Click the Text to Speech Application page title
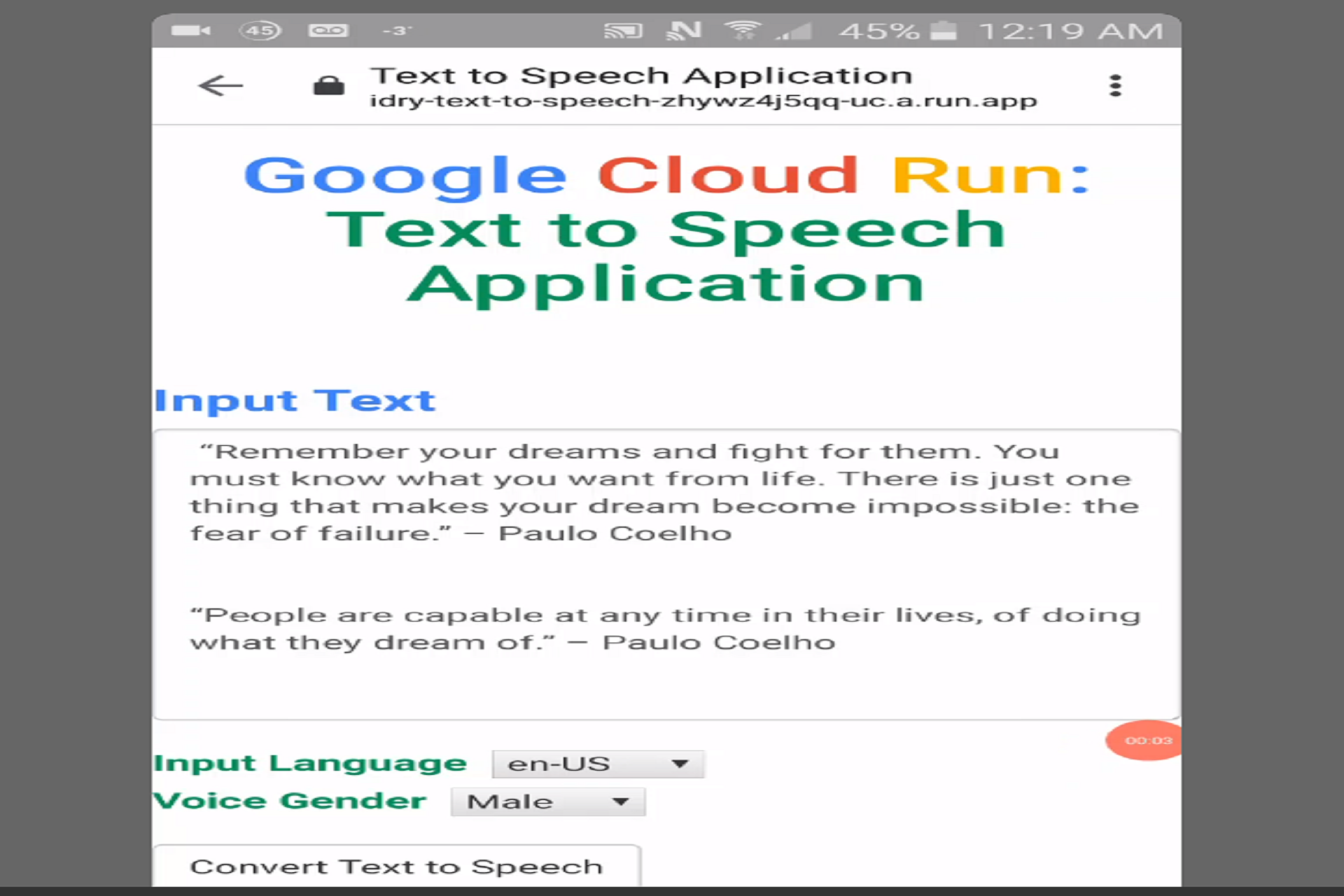Screen dimensions: 1344x896 click(641, 76)
